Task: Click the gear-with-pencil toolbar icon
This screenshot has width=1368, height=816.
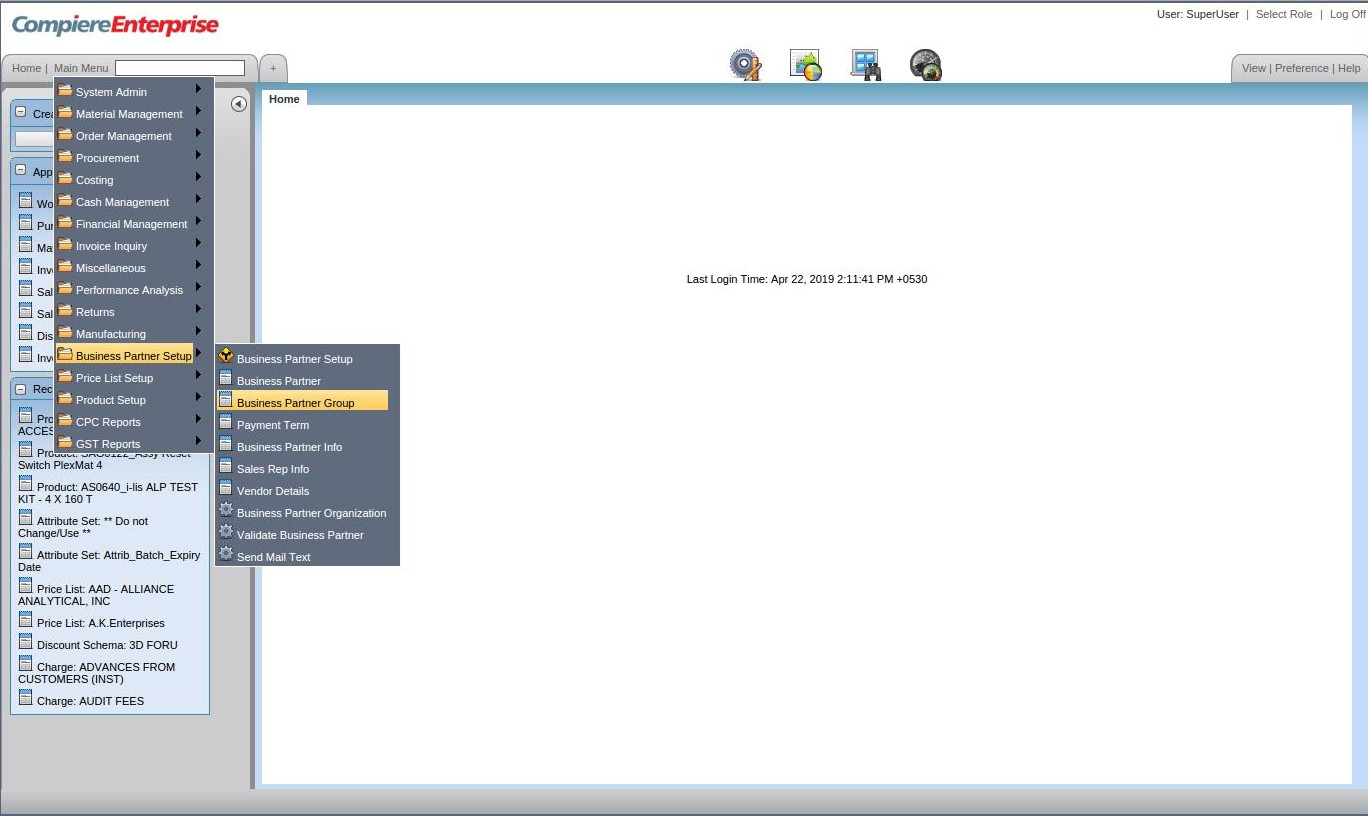Action: point(745,65)
